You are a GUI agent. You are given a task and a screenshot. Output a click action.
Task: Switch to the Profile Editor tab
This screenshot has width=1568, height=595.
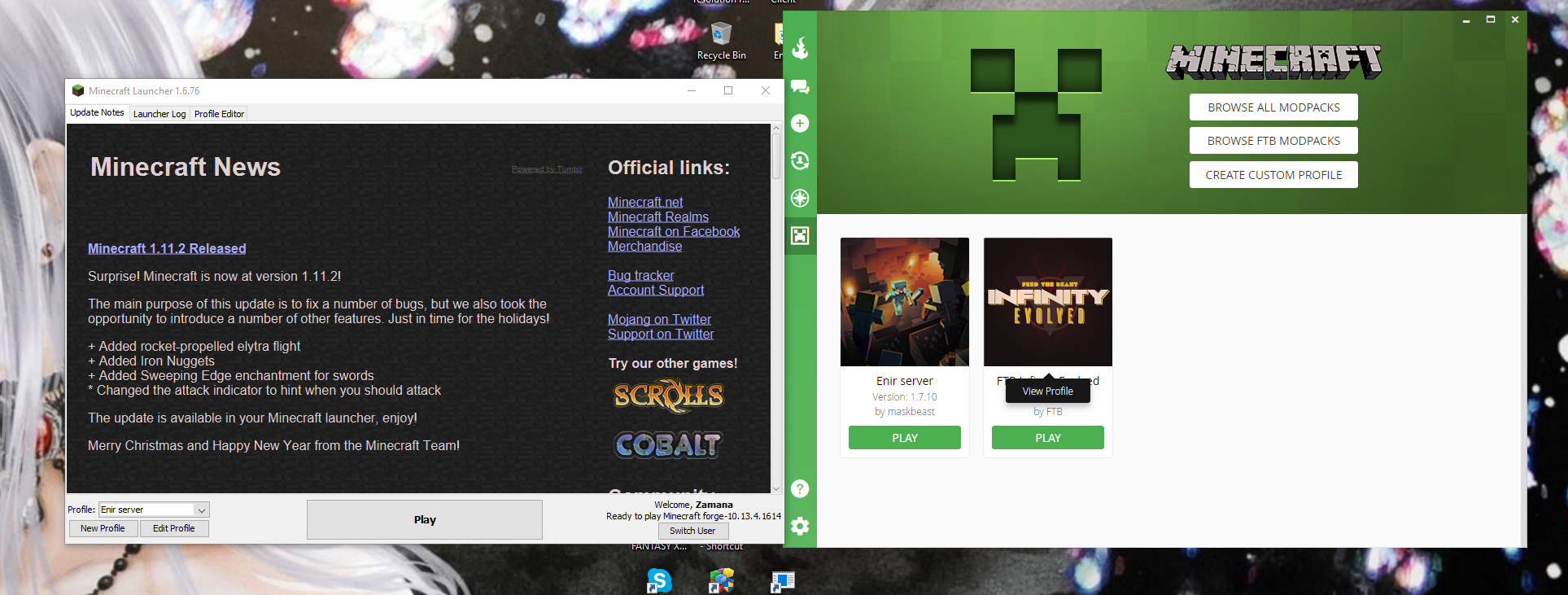pyautogui.click(x=219, y=114)
